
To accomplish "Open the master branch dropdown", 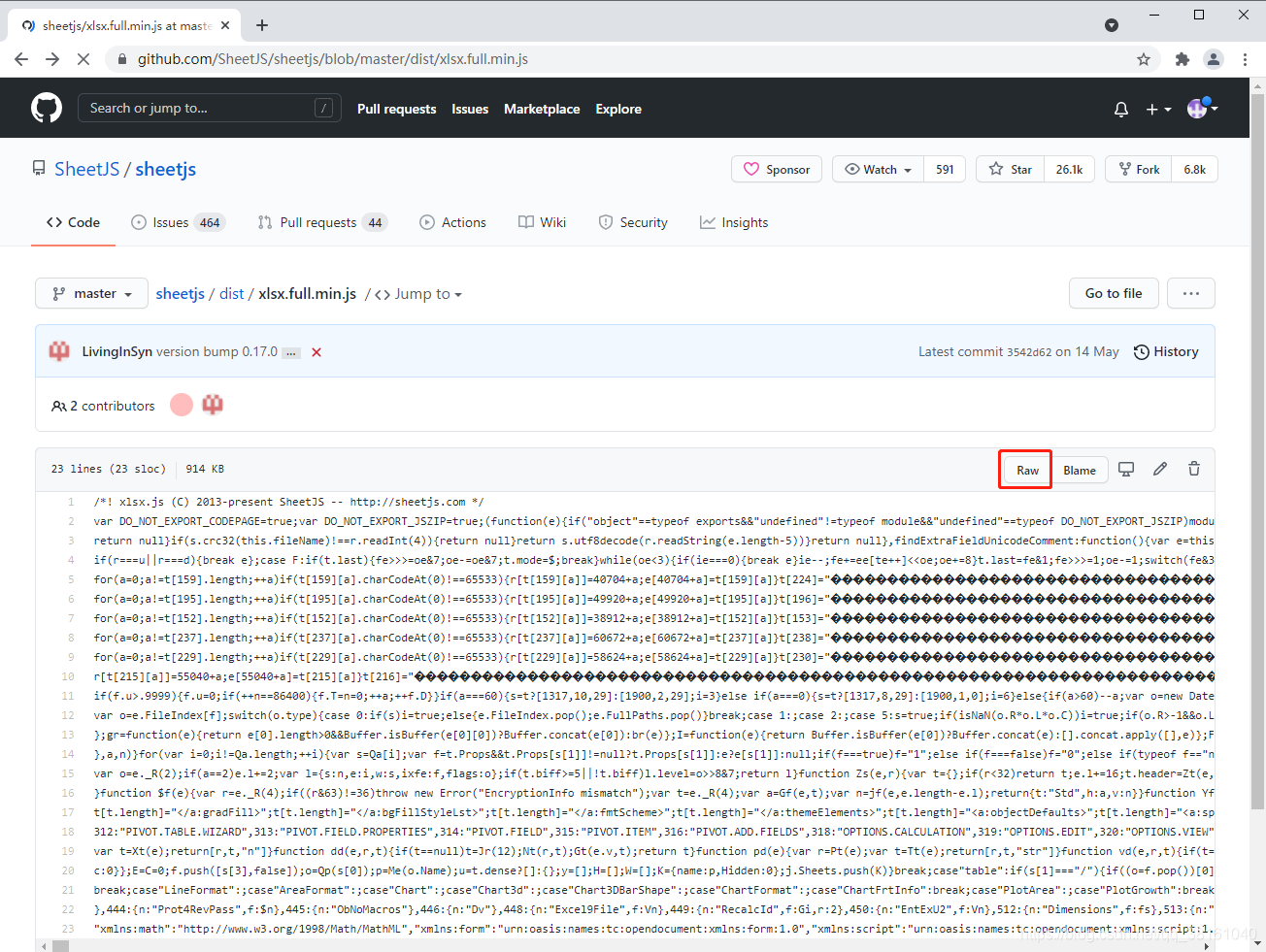I will [91, 293].
